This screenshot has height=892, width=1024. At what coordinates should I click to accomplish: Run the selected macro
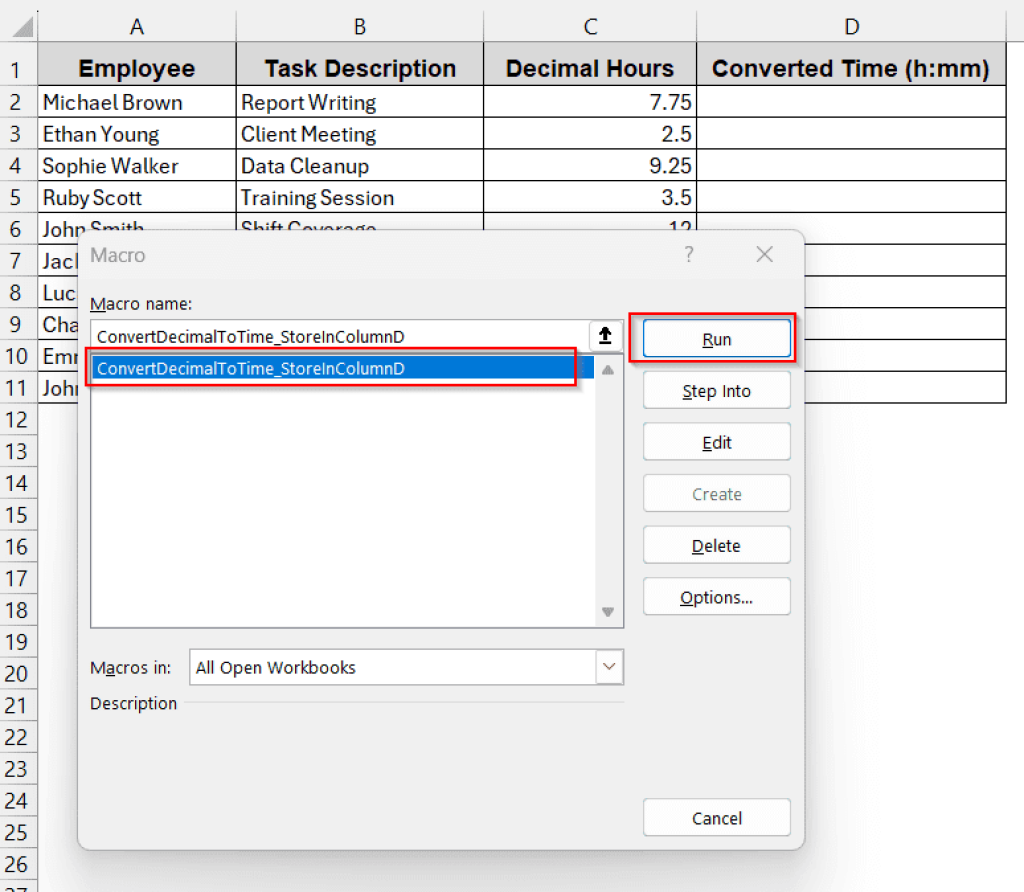click(716, 339)
